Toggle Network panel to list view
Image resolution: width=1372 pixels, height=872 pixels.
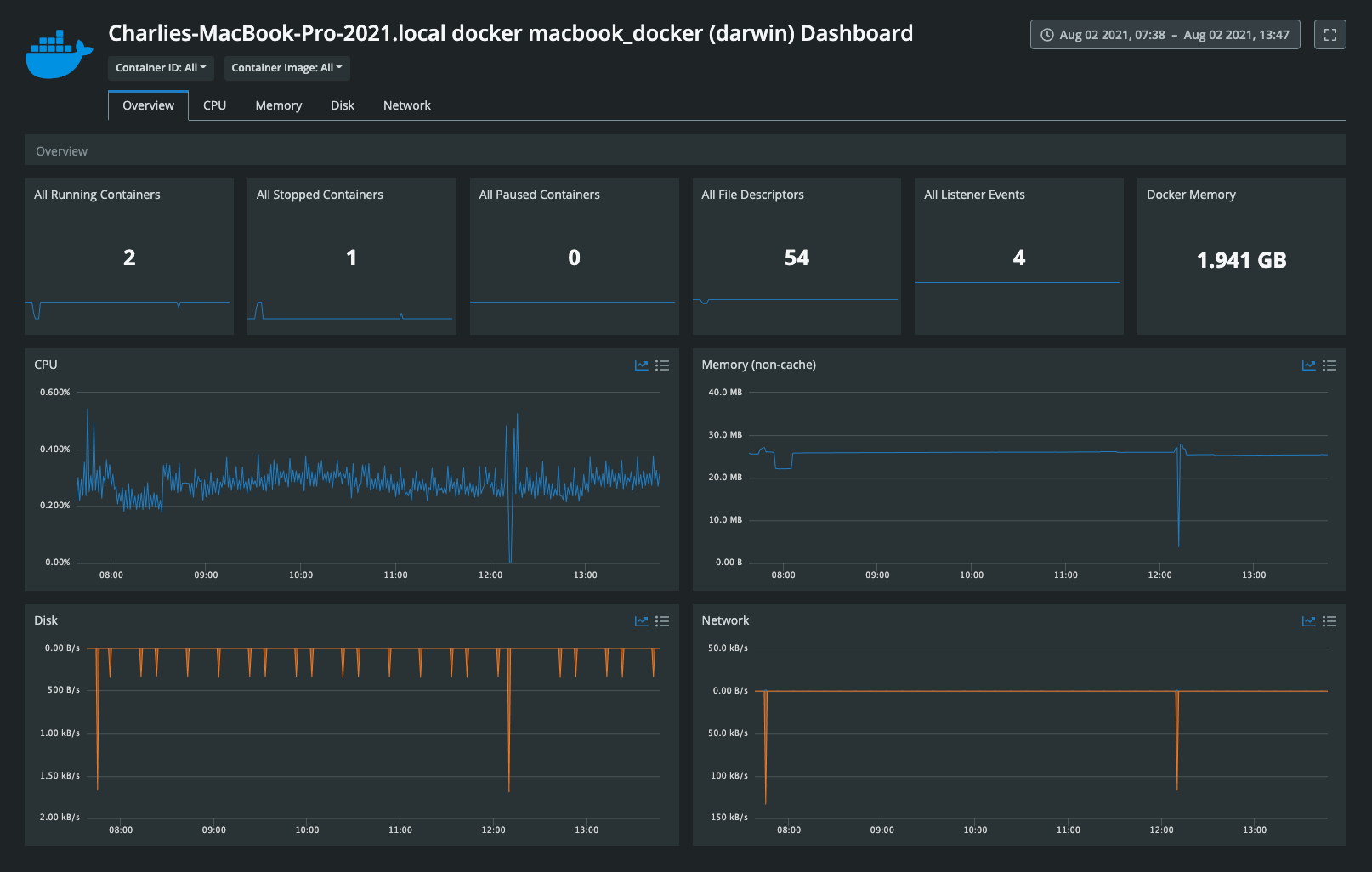(1329, 621)
